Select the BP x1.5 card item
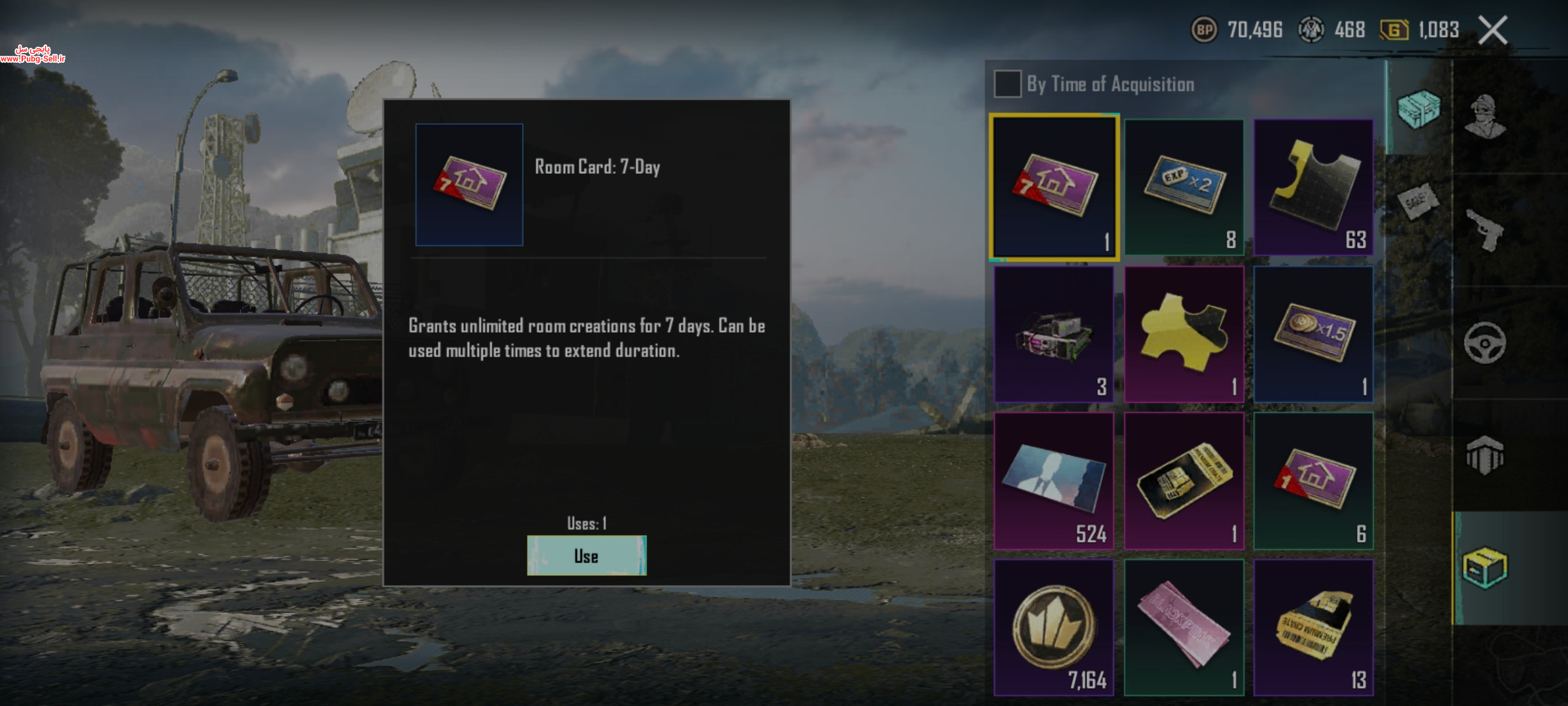 1313,334
